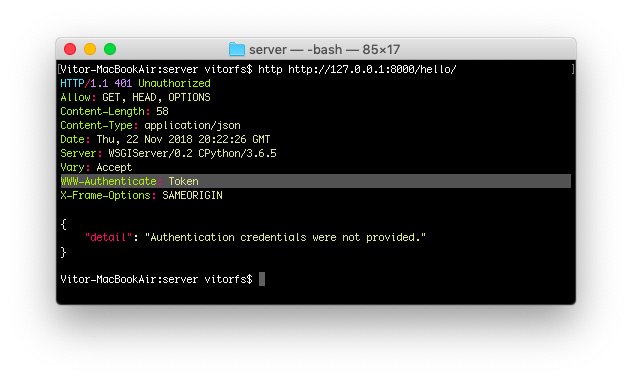Click the window title 'server — -bash — 85×17'
Screen dimensions: 632x379
(324, 50)
